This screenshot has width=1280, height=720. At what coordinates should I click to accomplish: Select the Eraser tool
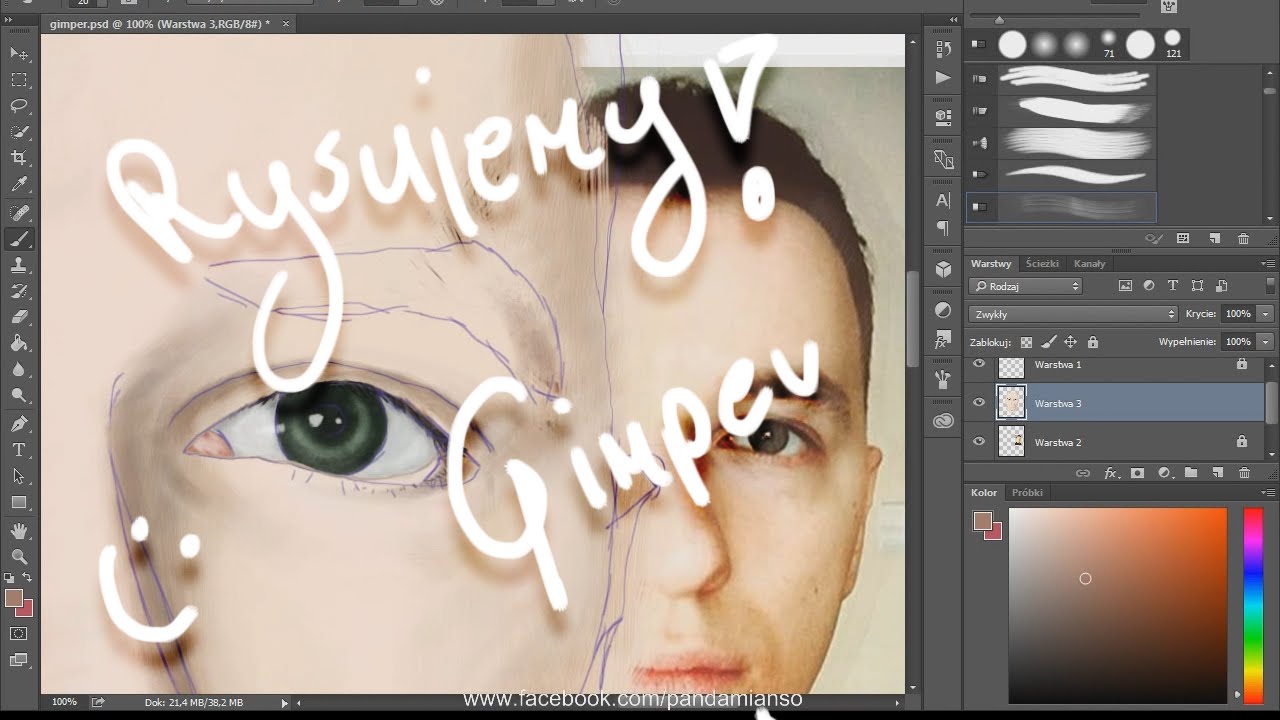pos(19,317)
